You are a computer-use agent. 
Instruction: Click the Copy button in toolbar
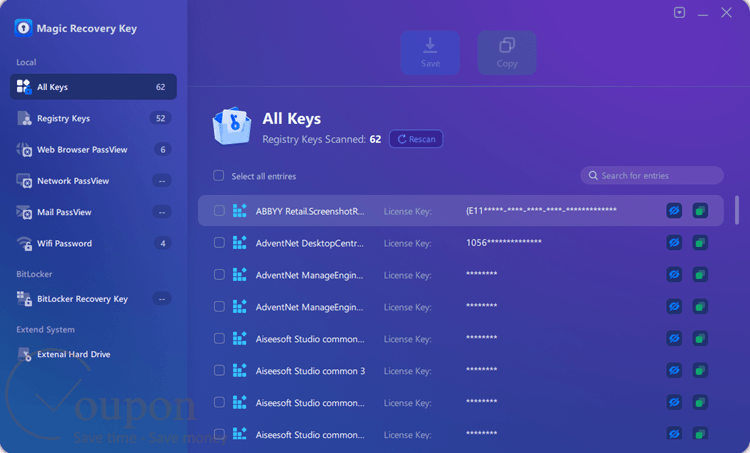click(x=507, y=53)
